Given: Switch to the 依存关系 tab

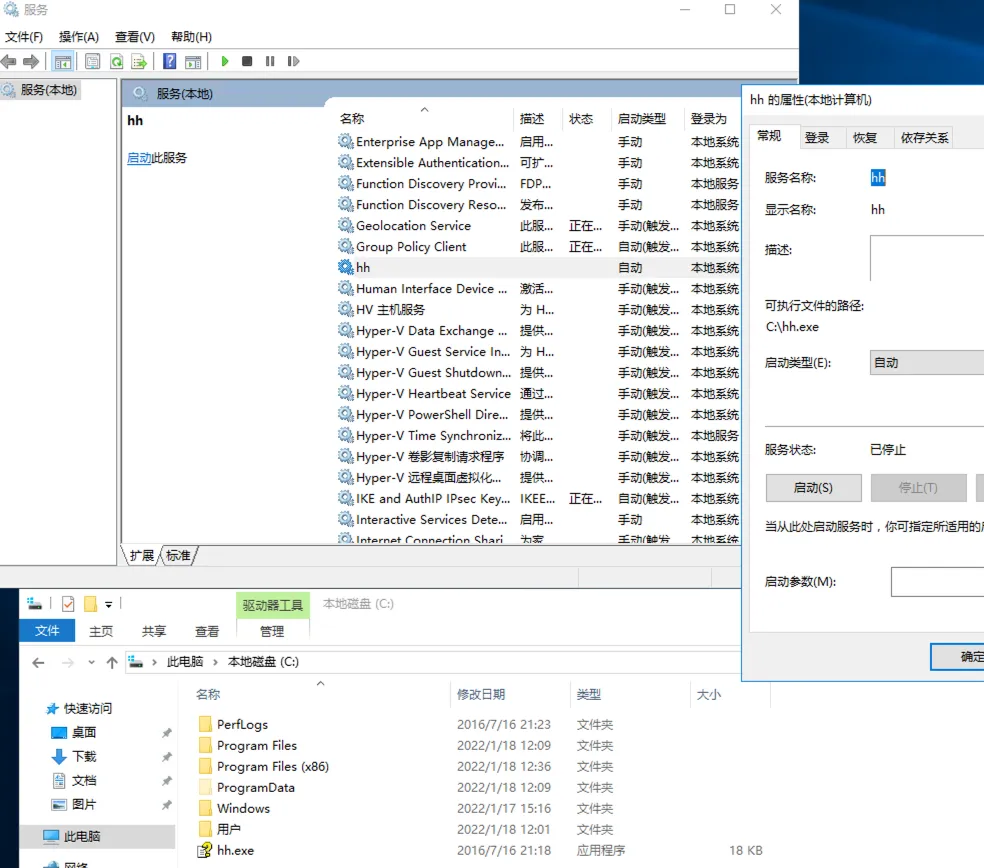Looking at the screenshot, I should [925, 138].
